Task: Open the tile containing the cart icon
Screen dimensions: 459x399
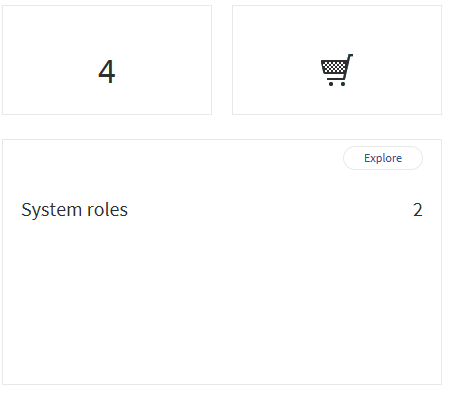Action: [337, 60]
